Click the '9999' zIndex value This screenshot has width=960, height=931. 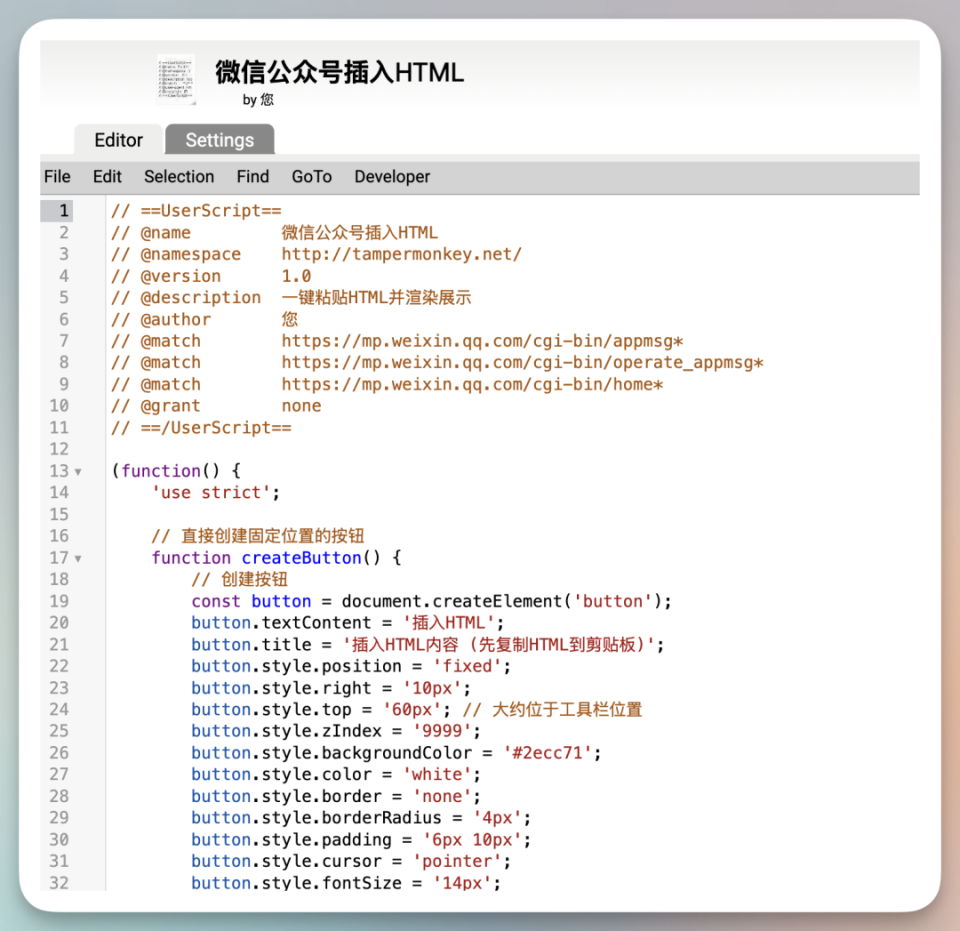(442, 731)
